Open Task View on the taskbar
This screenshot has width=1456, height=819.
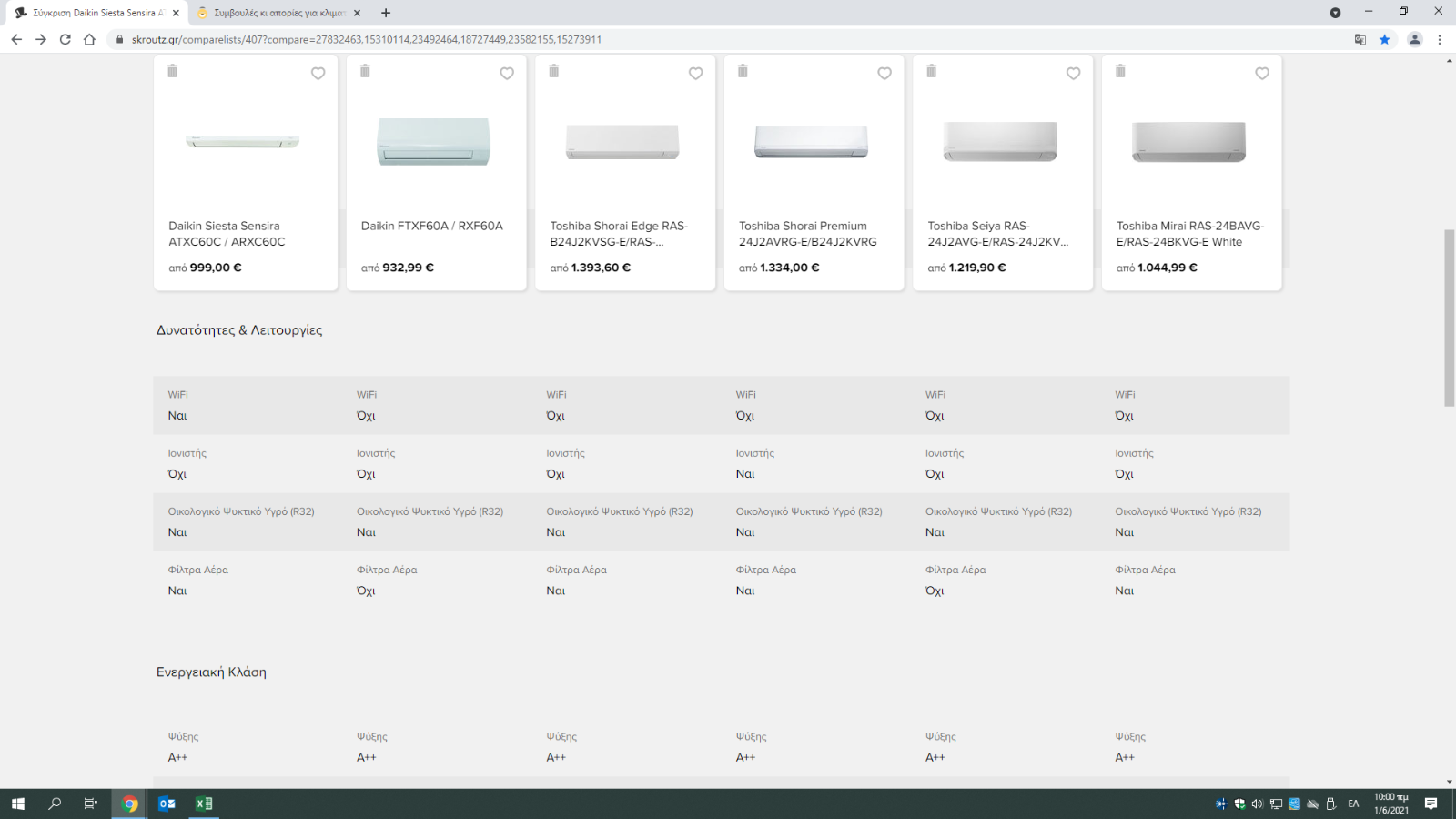point(91,804)
